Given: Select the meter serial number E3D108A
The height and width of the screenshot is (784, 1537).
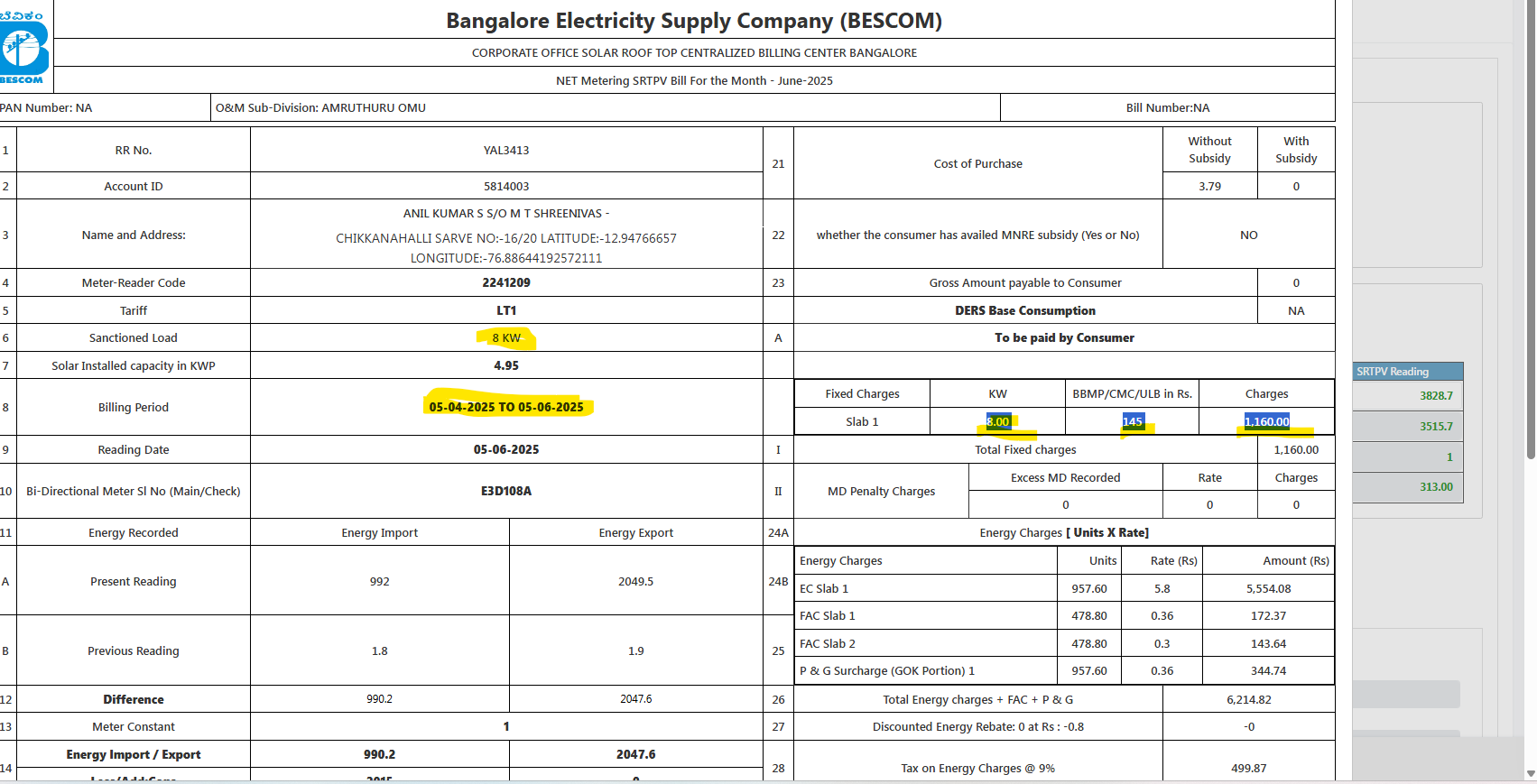Looking at the screenshot, I should coord(506,492).
